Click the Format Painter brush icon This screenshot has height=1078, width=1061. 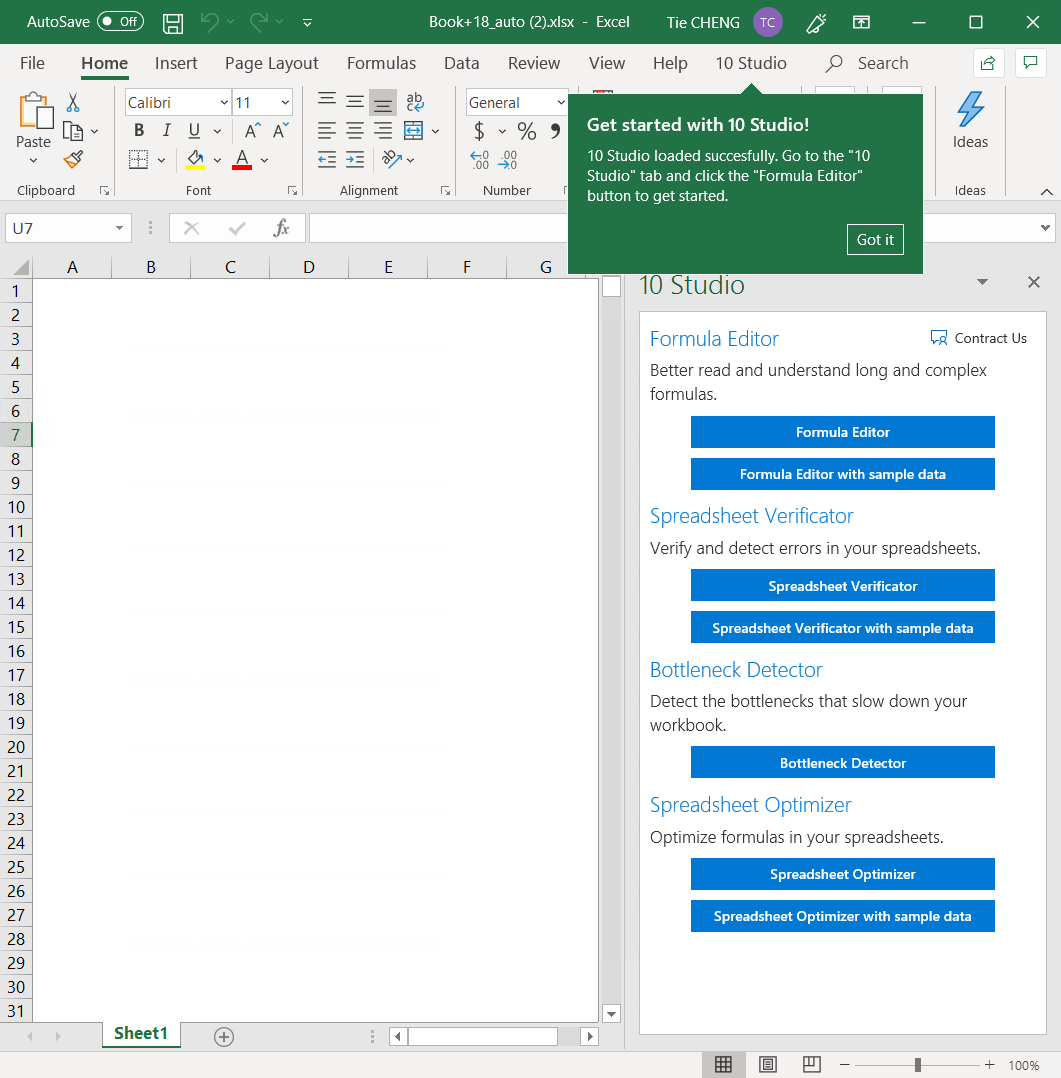pyautogui.click(x=73, y=160)
